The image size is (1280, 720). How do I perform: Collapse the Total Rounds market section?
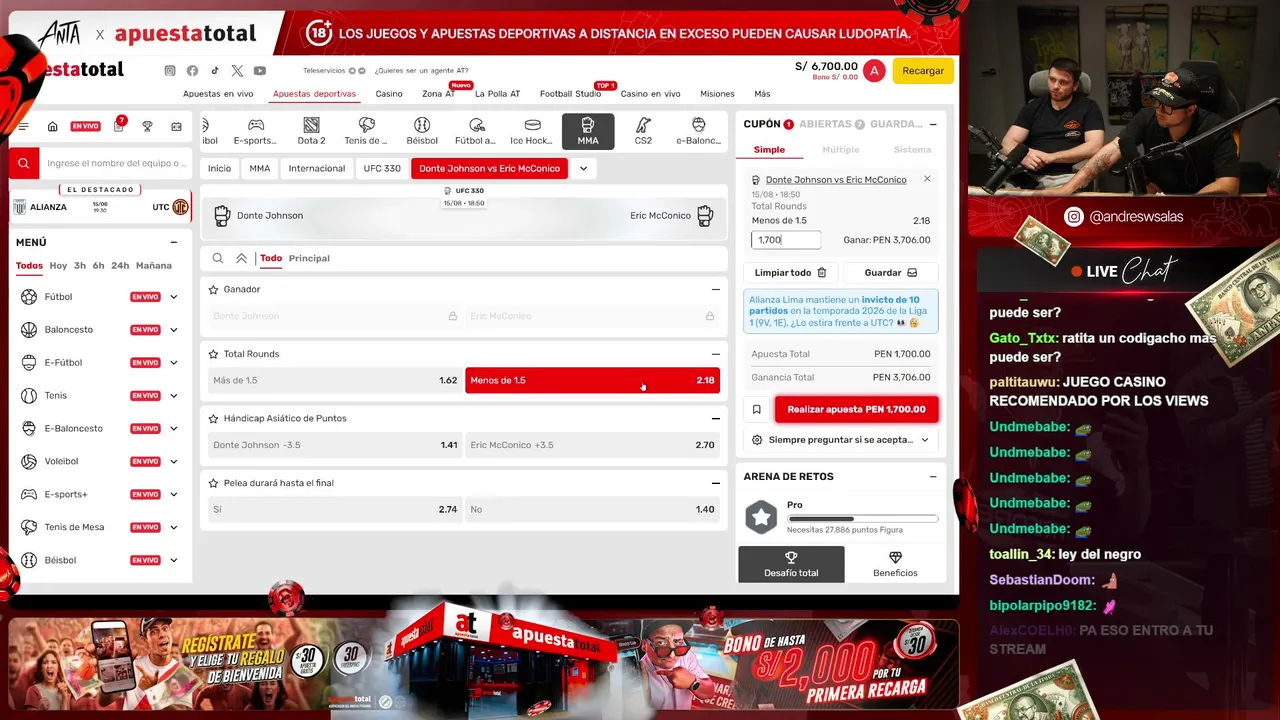(x=715, y=354)
